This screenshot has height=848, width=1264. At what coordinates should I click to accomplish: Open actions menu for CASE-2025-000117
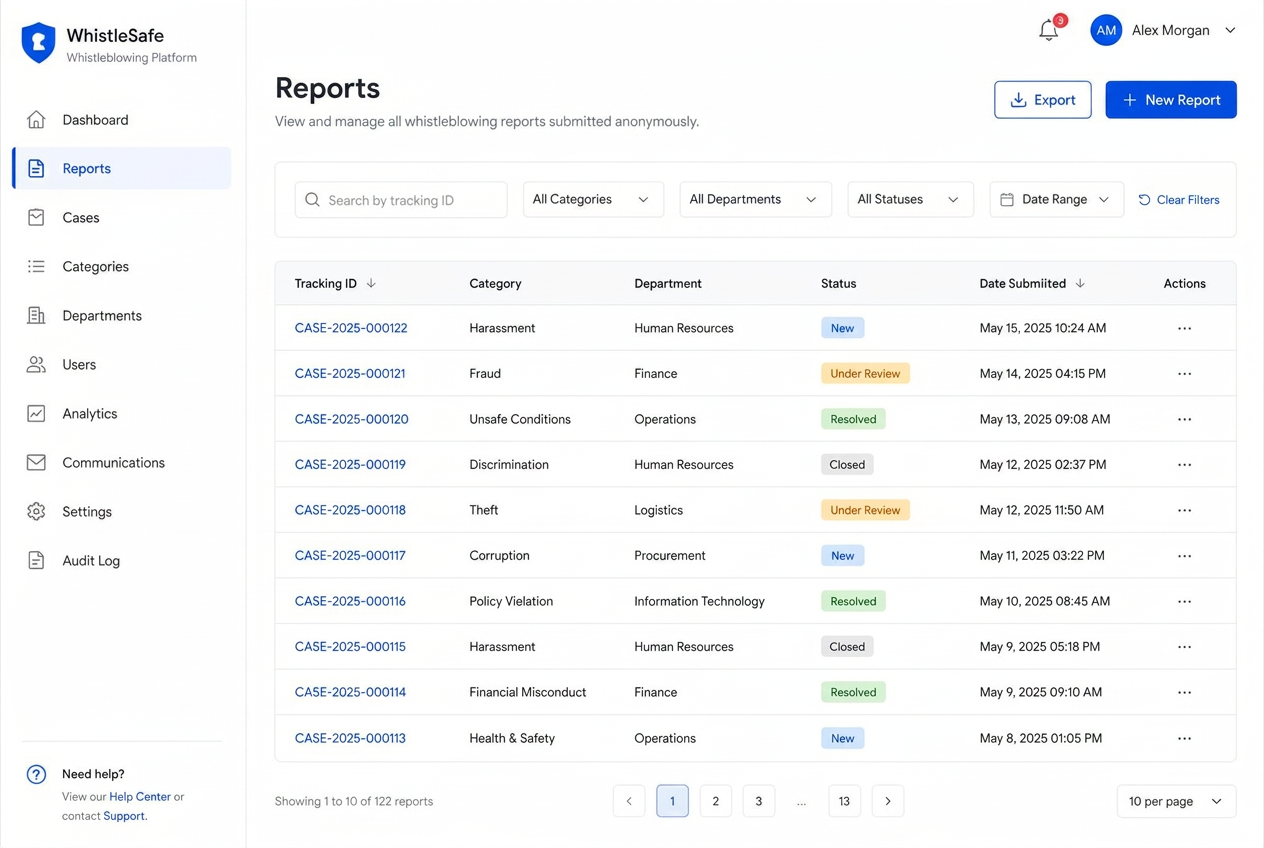click(x=1184, y=556)
